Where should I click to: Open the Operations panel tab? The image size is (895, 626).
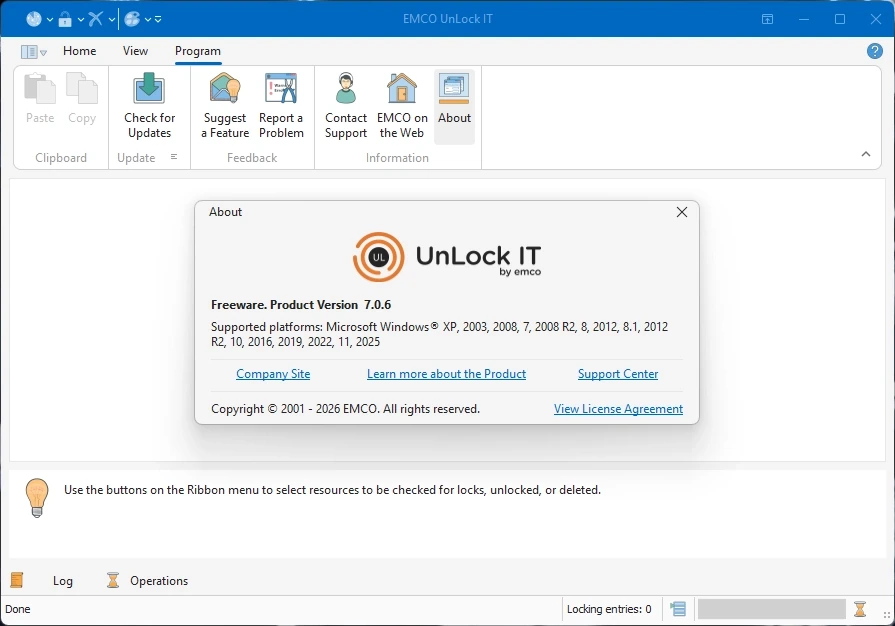(x=159, y=581)
